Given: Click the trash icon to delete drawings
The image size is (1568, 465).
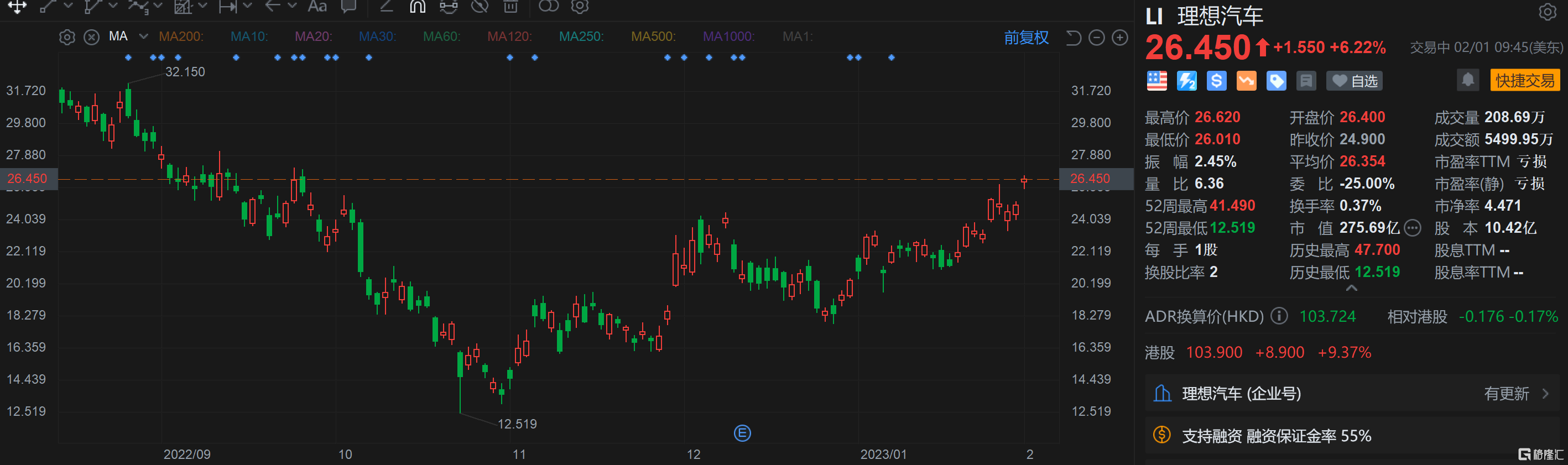Looking at the screenshot, I should (510, 7).
